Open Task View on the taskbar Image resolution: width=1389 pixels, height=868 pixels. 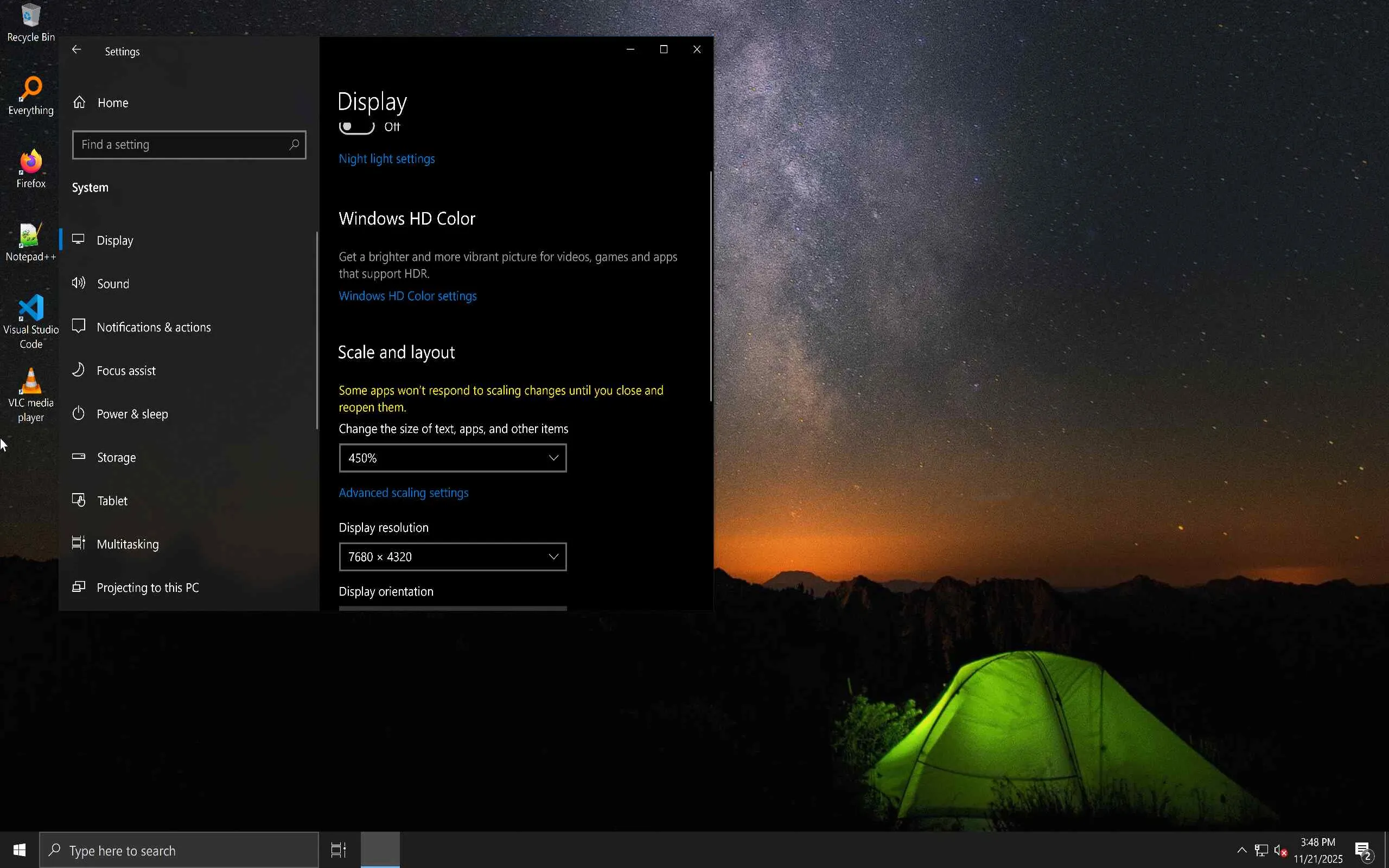point(339,850)
